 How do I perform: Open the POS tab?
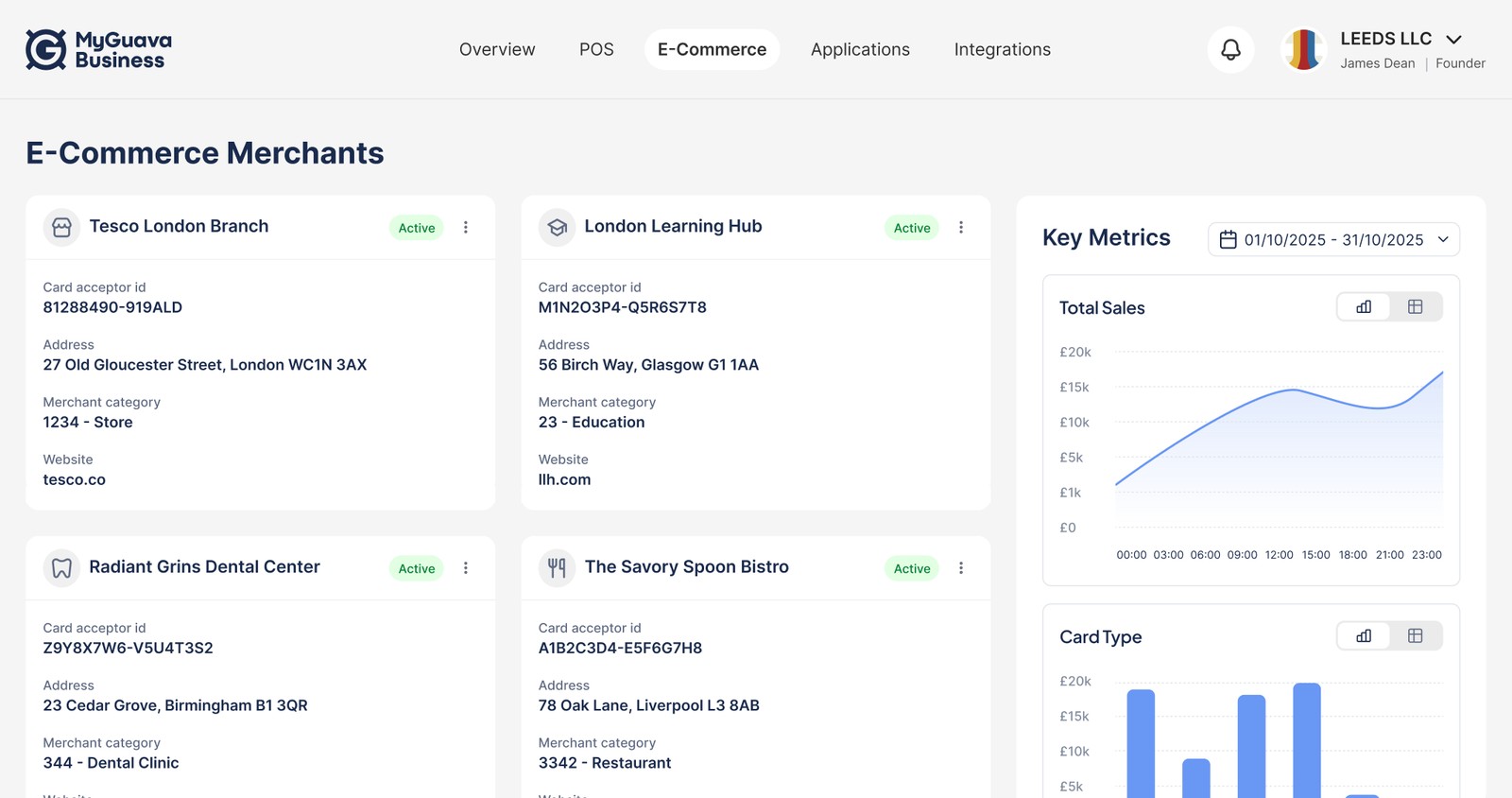[596, 49]
